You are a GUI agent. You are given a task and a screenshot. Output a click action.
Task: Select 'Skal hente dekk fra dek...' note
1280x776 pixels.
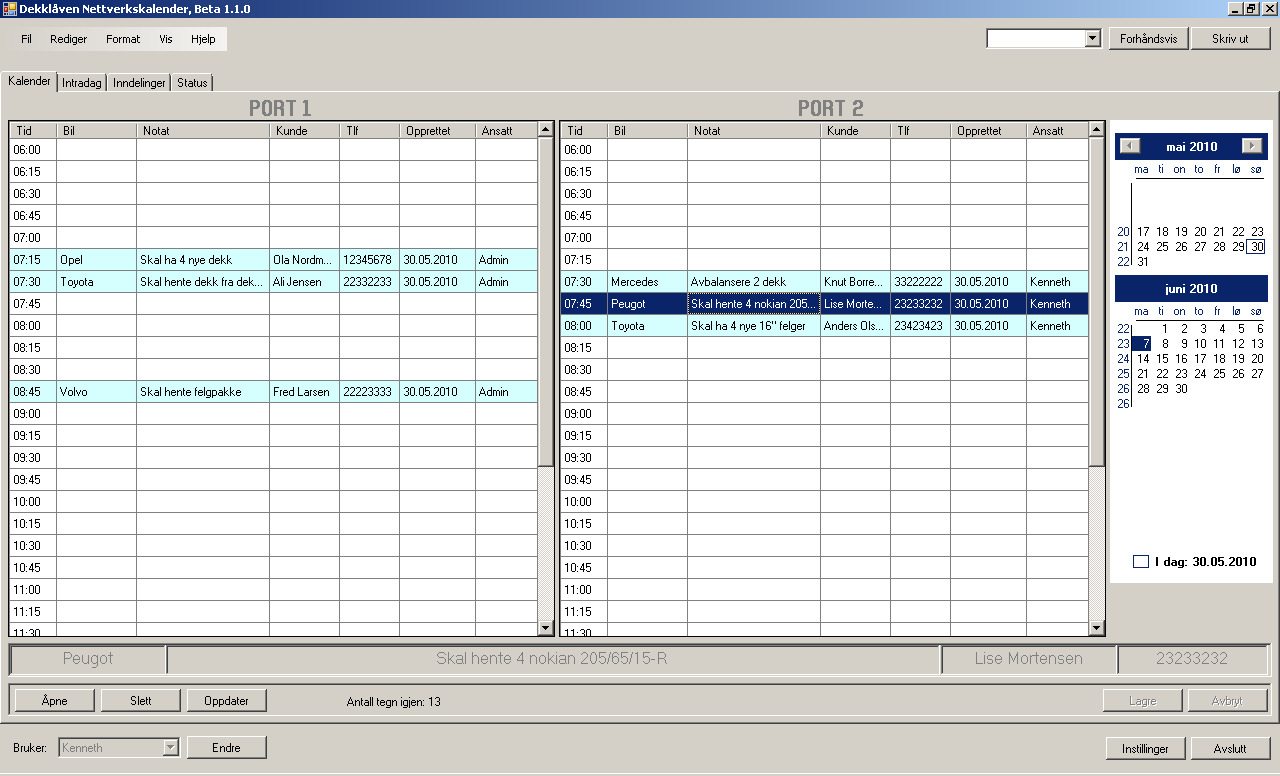click(x=202, y=282)
